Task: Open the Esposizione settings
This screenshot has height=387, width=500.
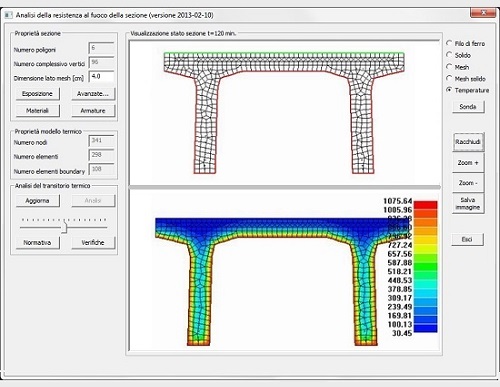Action: (x=38, y=94)
